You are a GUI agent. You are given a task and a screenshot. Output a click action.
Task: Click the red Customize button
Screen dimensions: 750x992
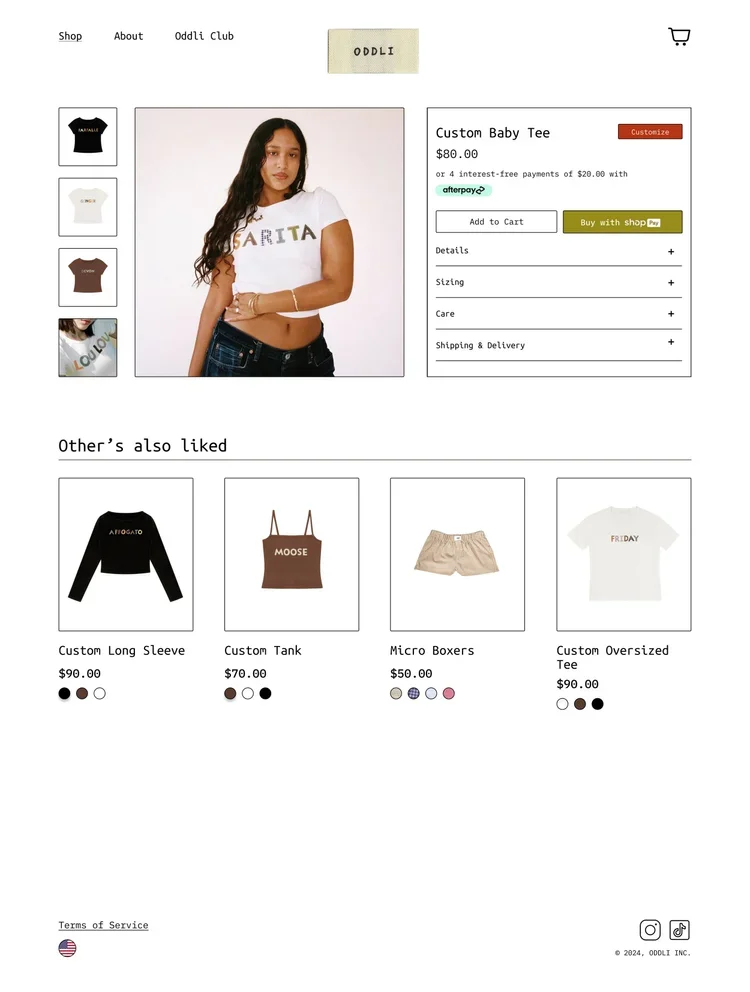[x=650, y=132]
